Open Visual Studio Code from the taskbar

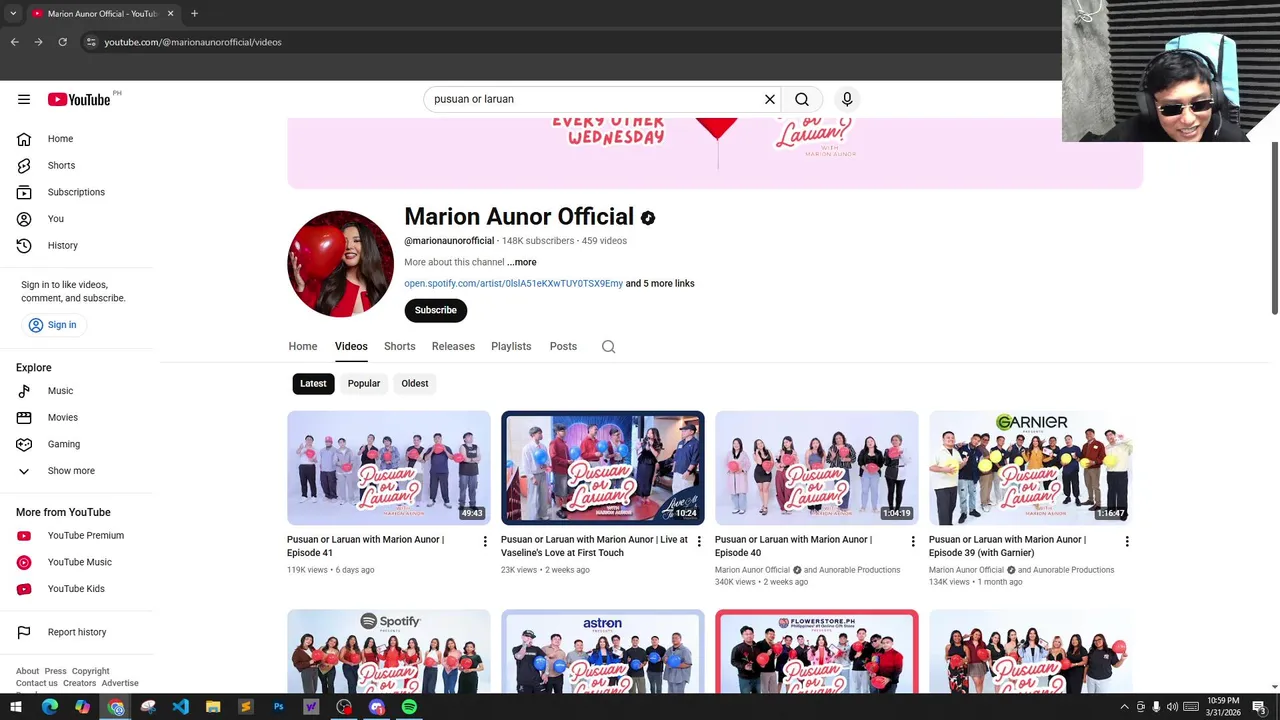tap(180, 707)
